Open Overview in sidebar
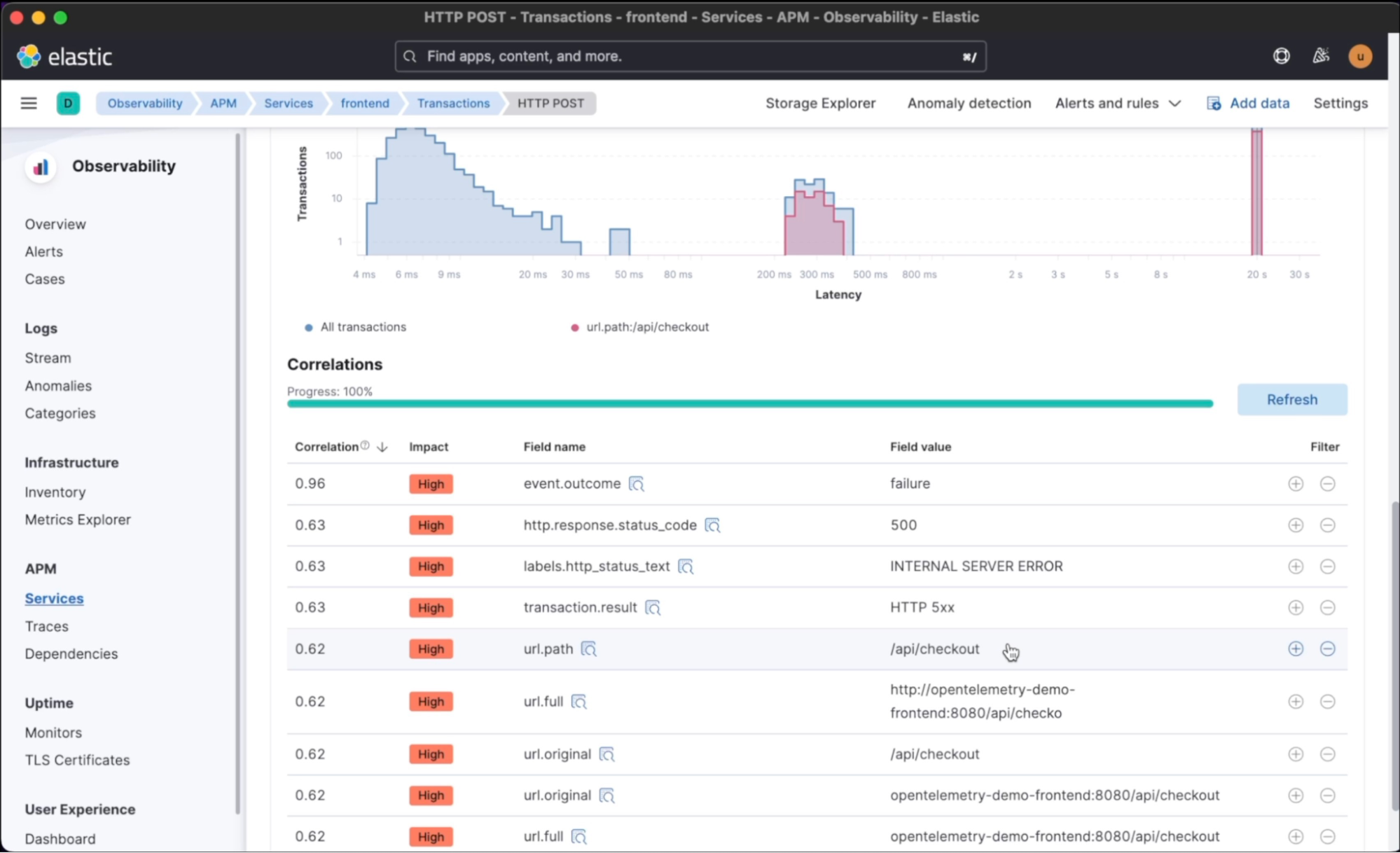Screen dimensions: 1400x853 click(55, 224)
